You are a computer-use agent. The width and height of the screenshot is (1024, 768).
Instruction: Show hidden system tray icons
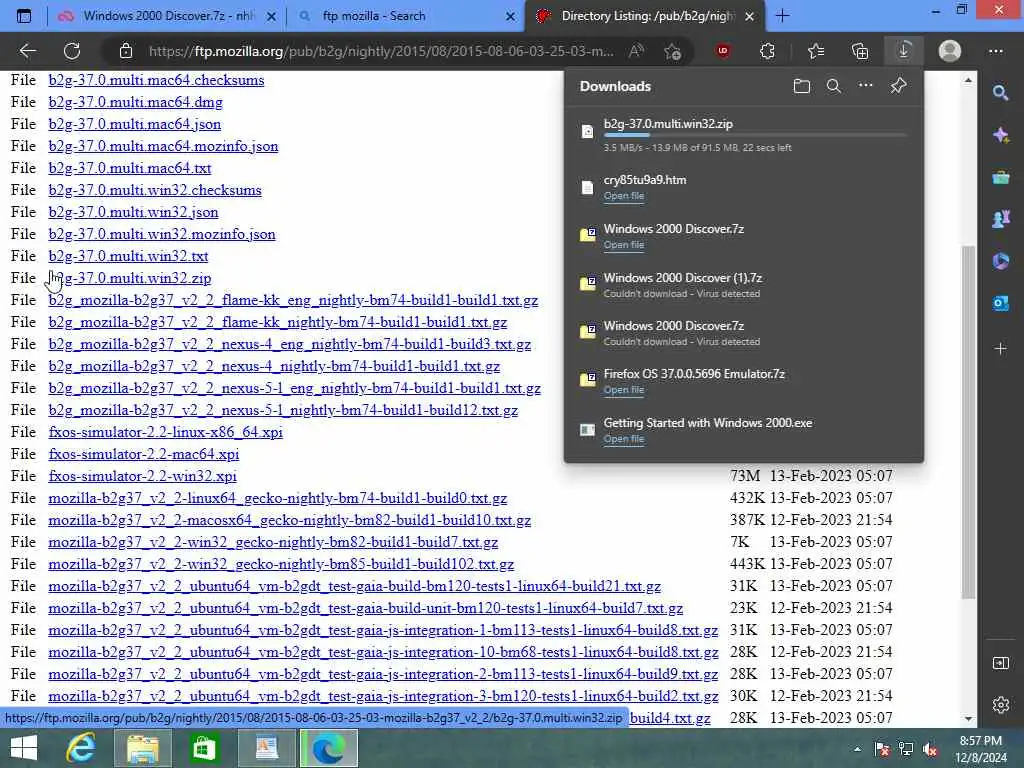[x=857, y=749]
